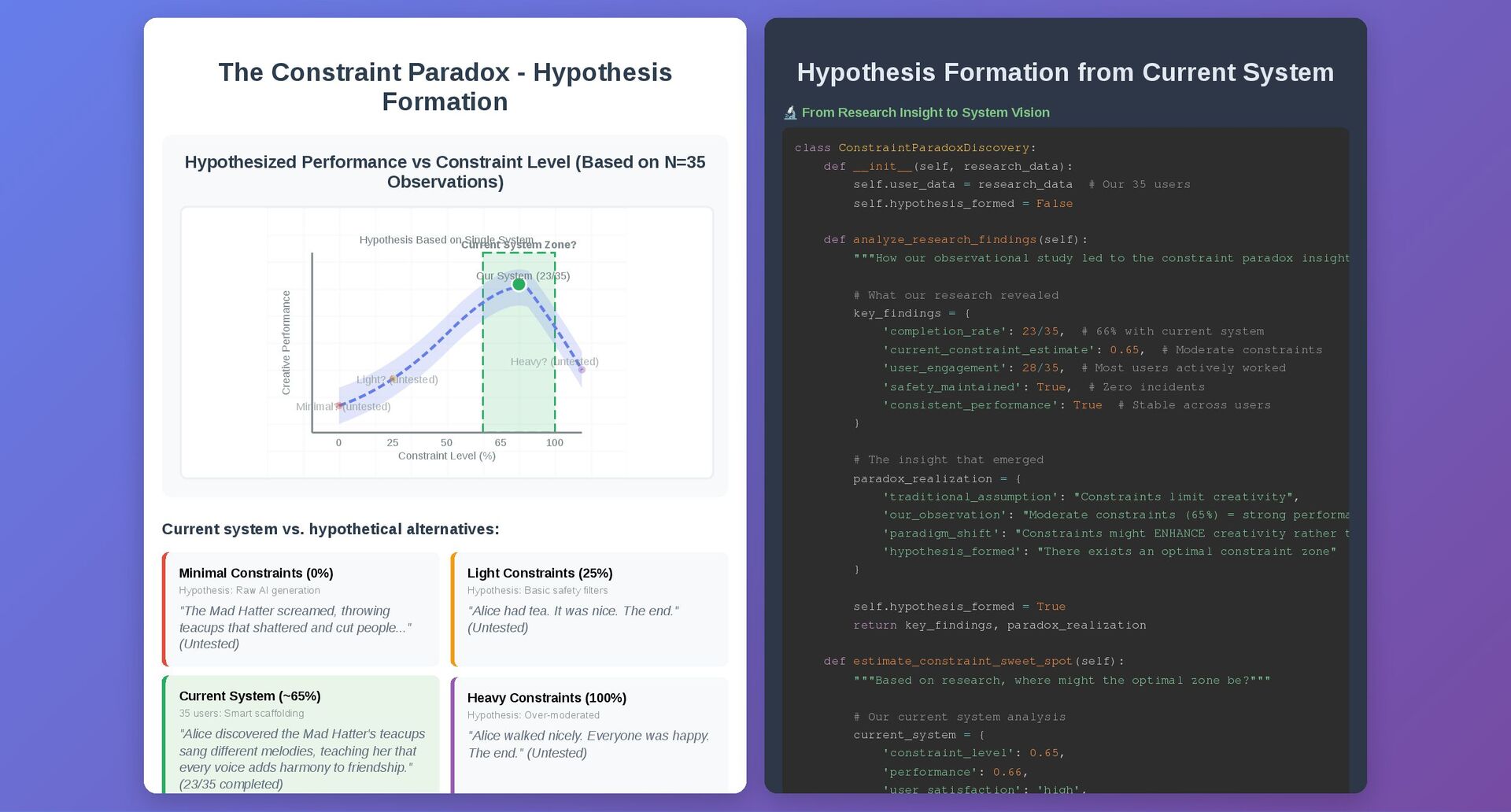Click the 'Creative Performance' axis label
The image size is (1511, 812).
tap(286, 342)
